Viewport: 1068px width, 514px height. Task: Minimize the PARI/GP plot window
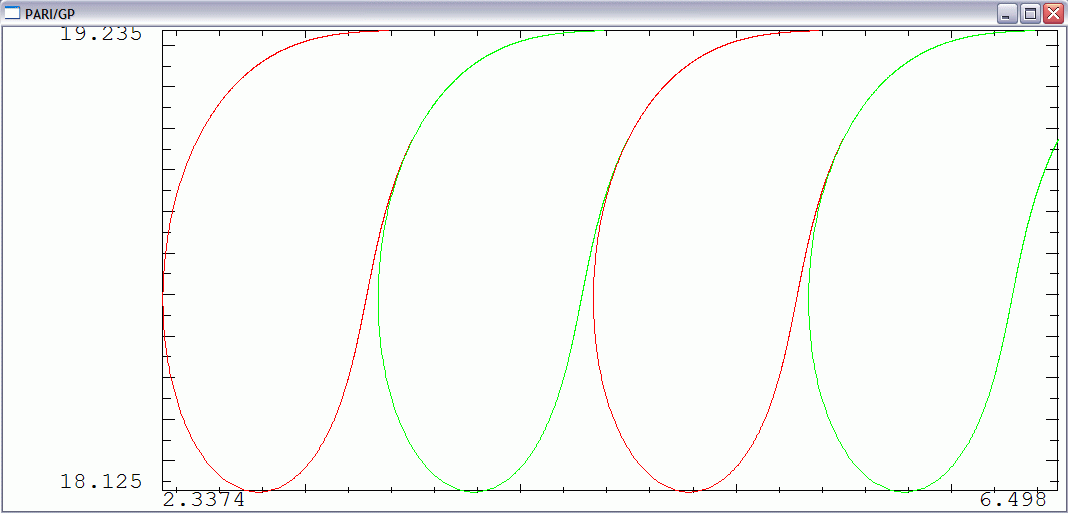1007,13
